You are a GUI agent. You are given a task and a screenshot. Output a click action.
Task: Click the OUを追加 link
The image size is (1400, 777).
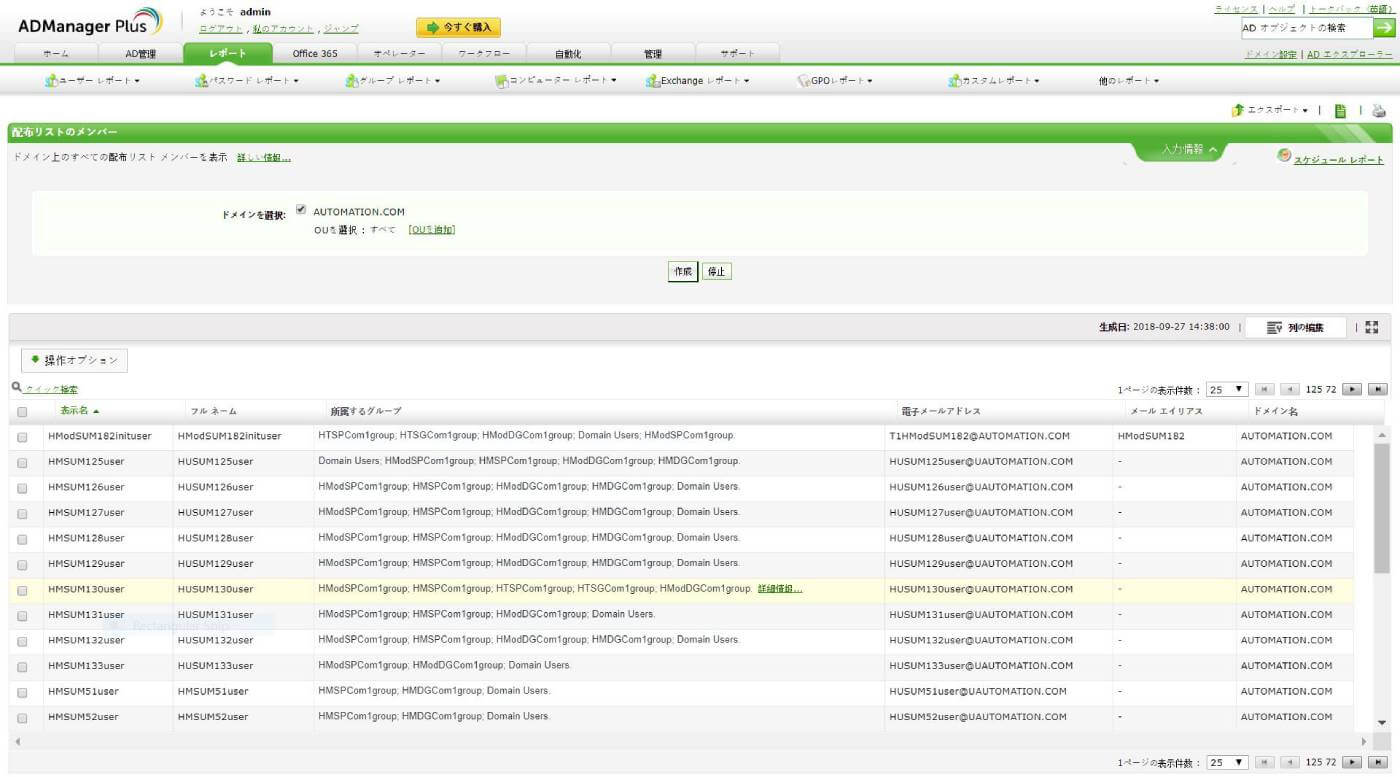click(x=431, y=230)
